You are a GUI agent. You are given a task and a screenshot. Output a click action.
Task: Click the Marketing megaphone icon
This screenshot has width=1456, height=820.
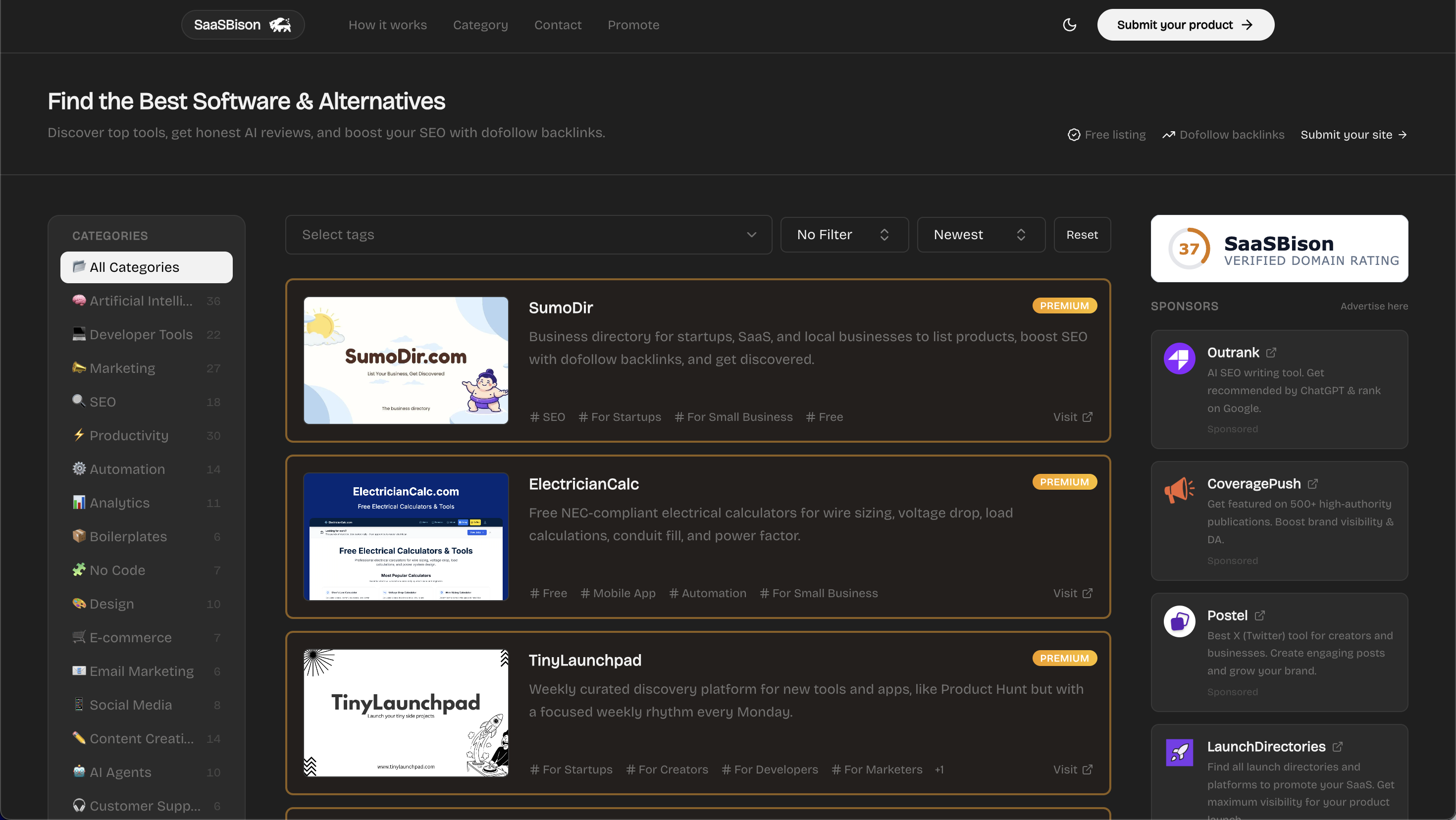pos(79,367)
